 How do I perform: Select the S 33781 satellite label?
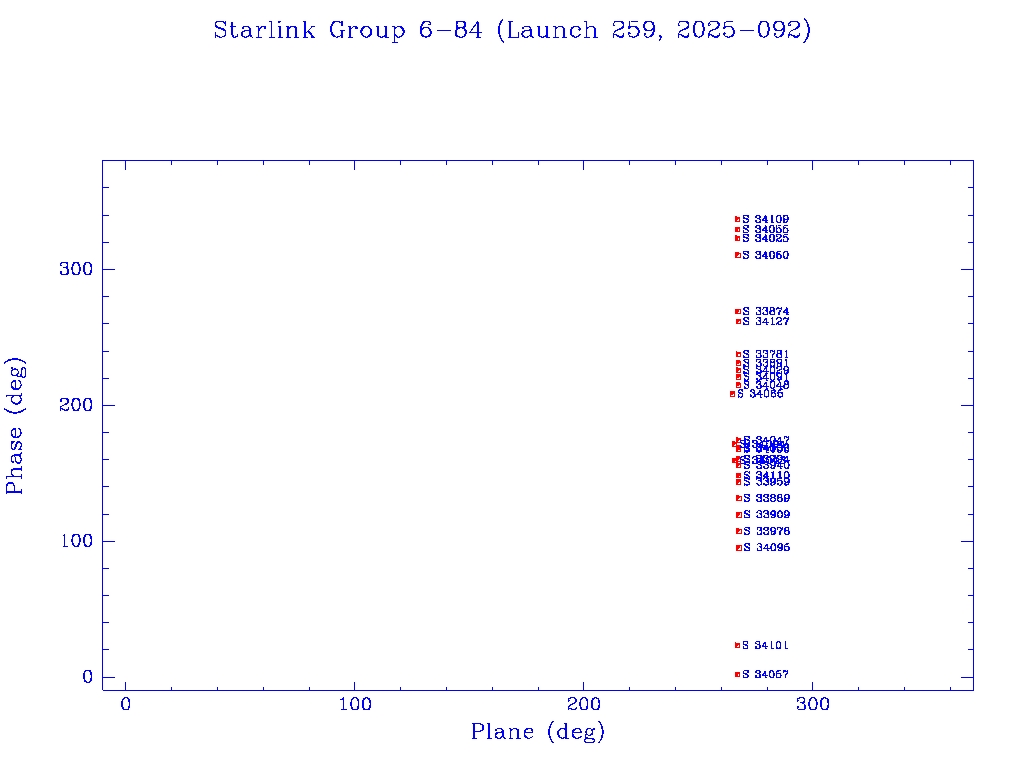pos(765,355)
